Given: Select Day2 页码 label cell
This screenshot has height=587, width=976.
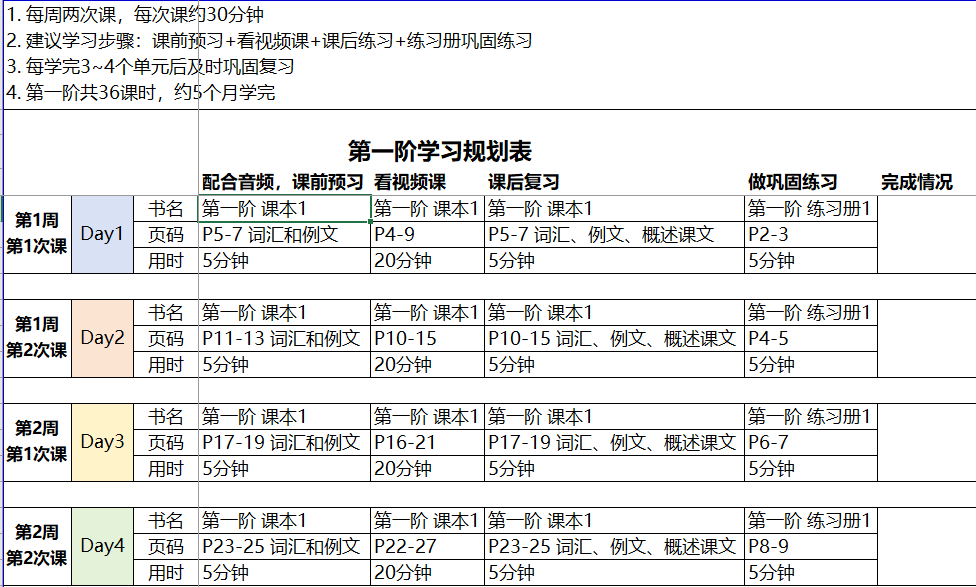Looking at the screenshot, I should pyautogui.click(x=166, y=339).
